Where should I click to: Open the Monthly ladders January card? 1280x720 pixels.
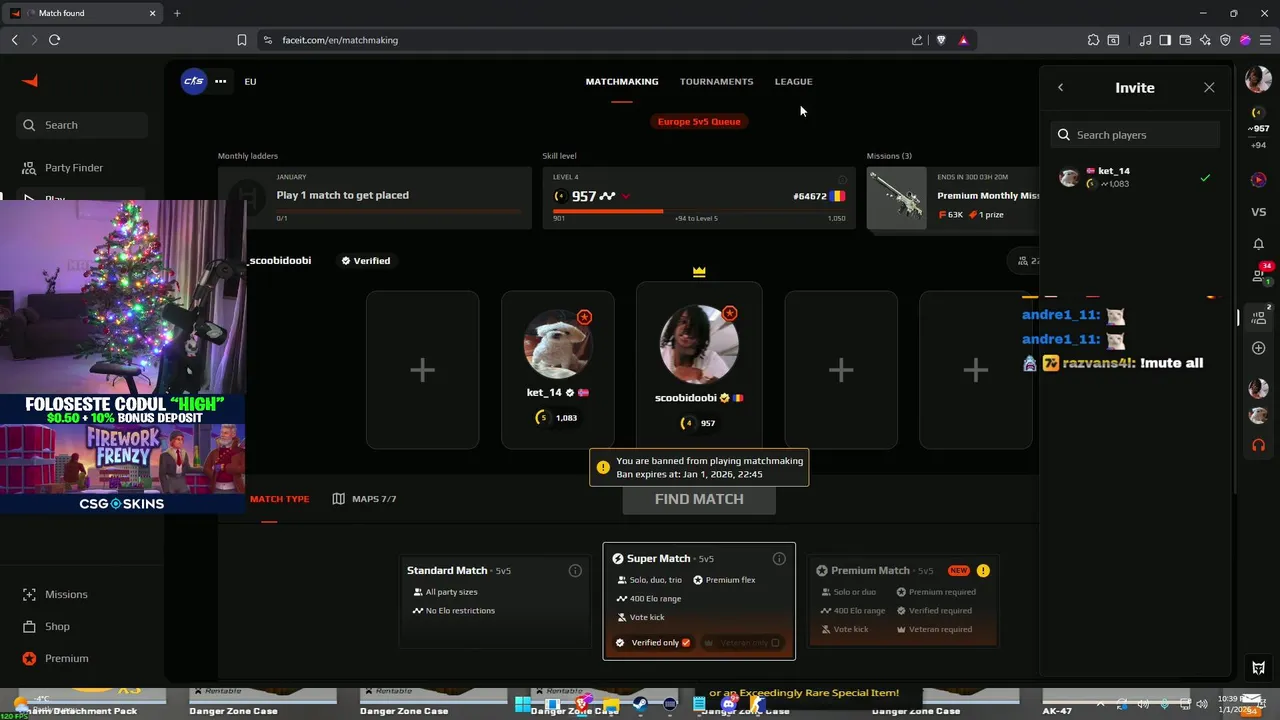pyautogui.click(x=375, y=198)
